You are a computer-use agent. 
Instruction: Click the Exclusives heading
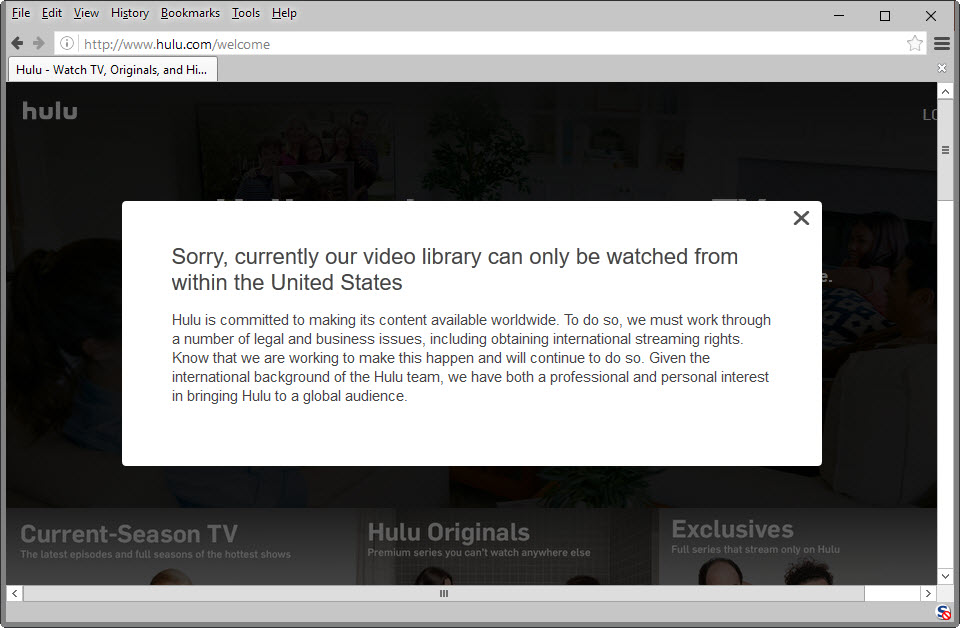pyautogui.click(x=732, y=529)
